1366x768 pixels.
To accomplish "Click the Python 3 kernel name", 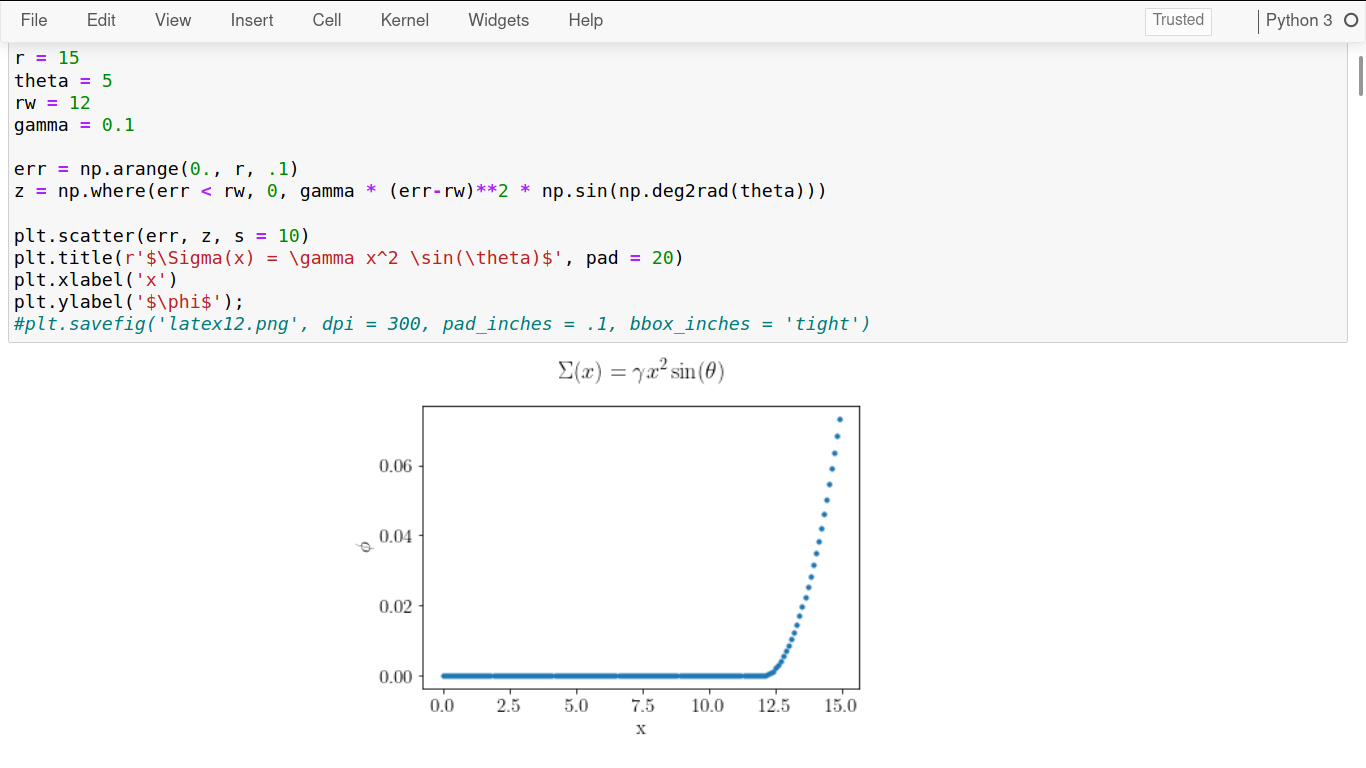I will click(x=1298, y=20).
